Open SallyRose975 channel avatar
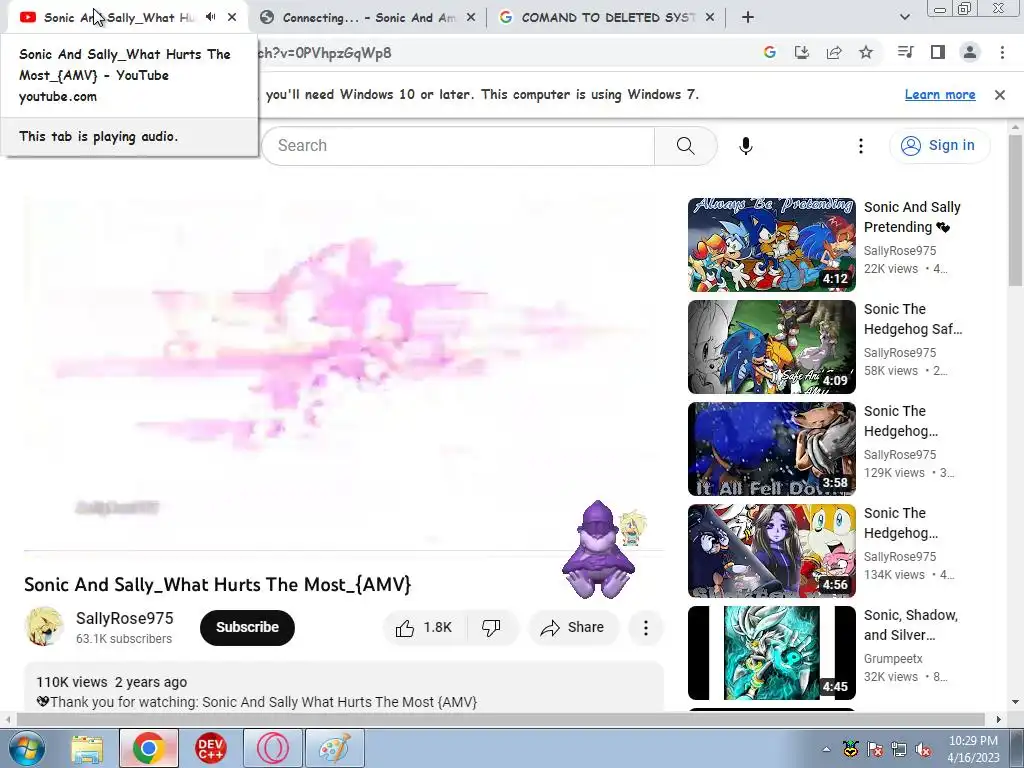1024x768 pixels. (x=44, y=627)
